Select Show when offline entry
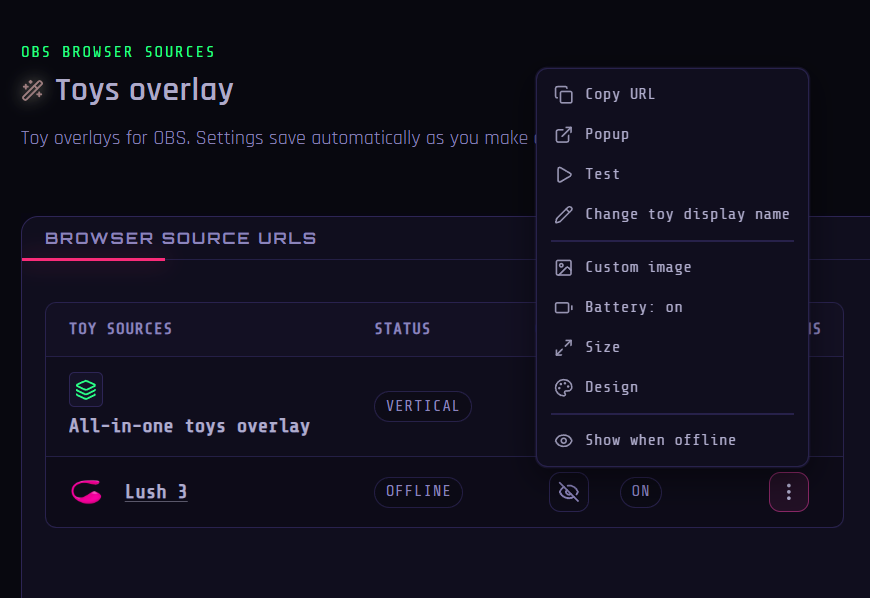Image resolution: width=870 pixels, height=598 pixels. pyautogui.click(x=672, y=440)
